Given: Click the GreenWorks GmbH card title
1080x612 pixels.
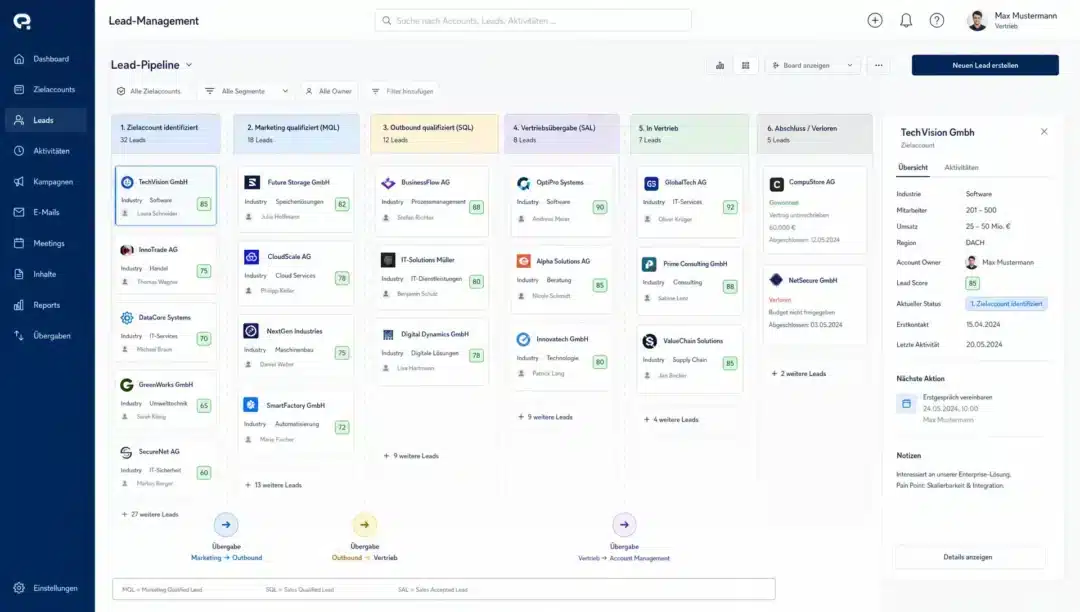Looking at the screenshot, I should [165, 385].
